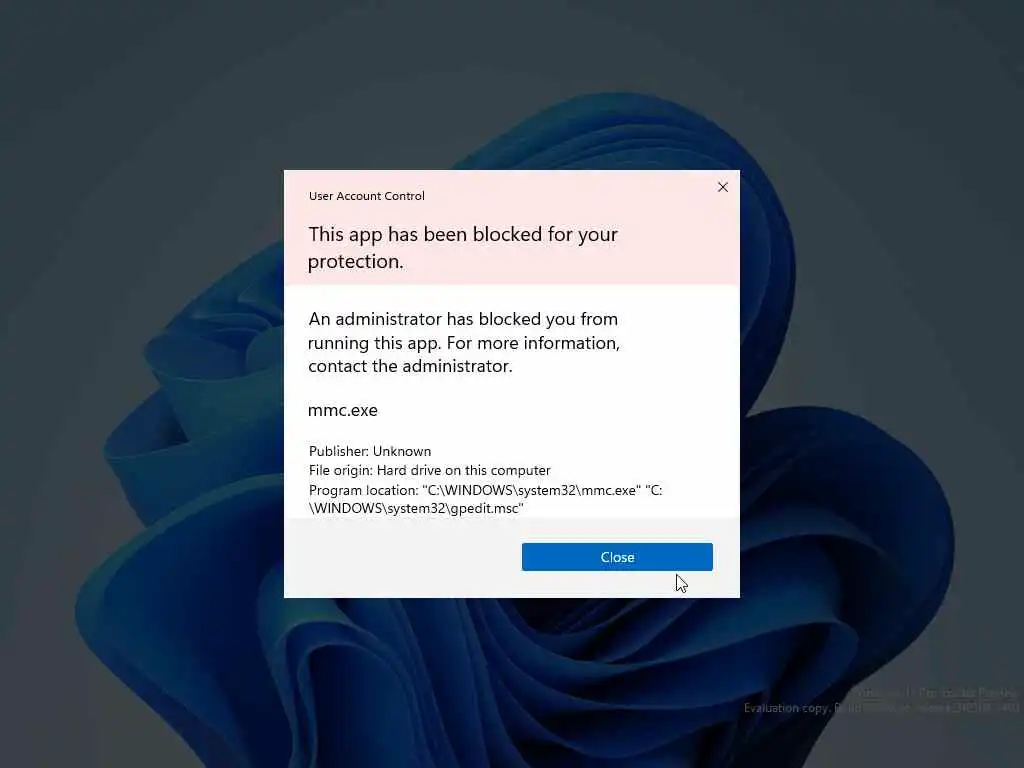Screen dimensions: 1024x768
Task: Click the "Program location:" label
Action: [364, 490]
